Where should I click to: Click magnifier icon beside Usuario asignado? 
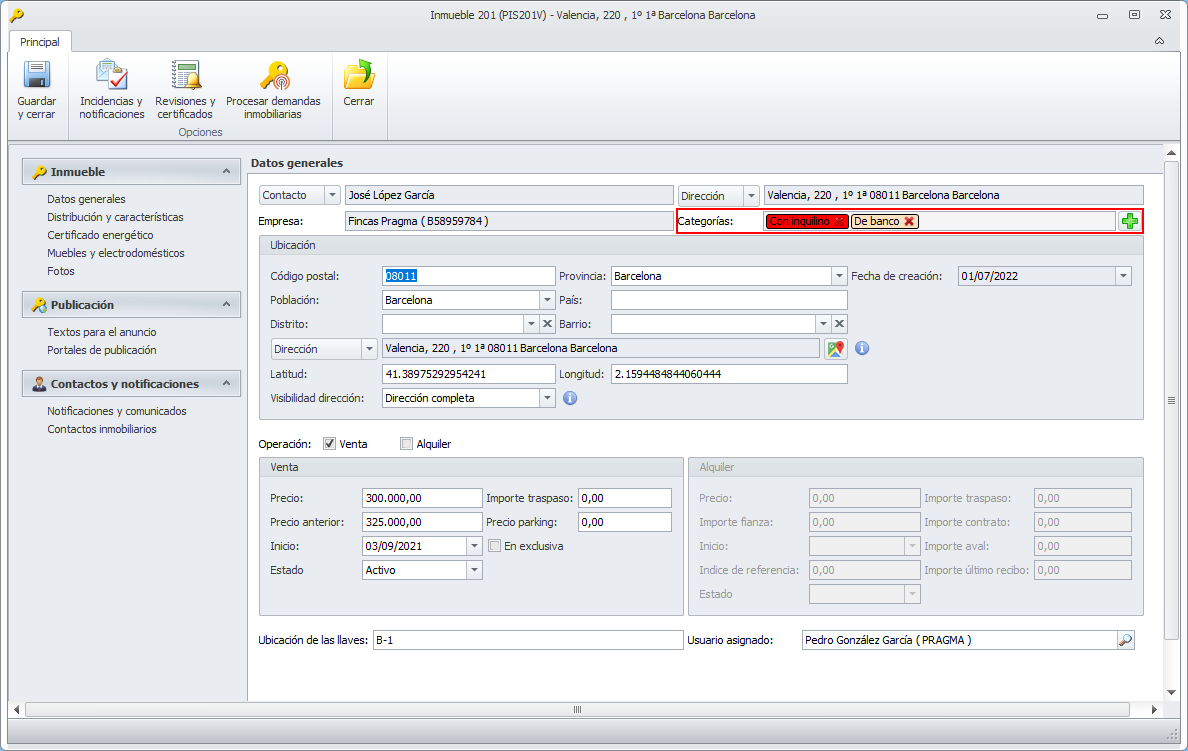1126,640
